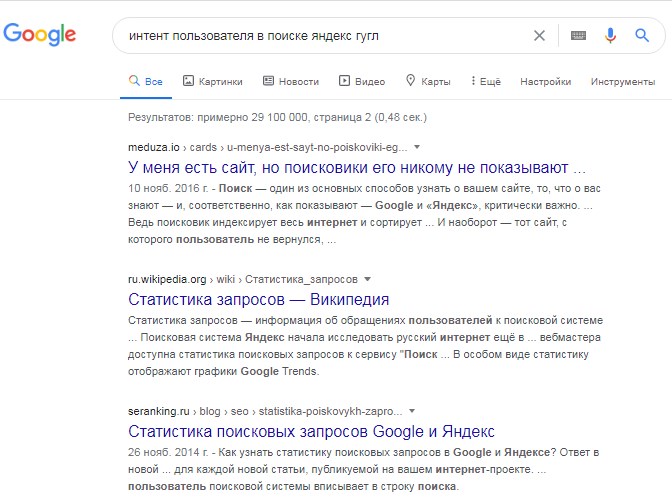The height and width of the screenshot is (499, 672).
Task: Click the Карты tab location pin icon
Action: point(411,80)
